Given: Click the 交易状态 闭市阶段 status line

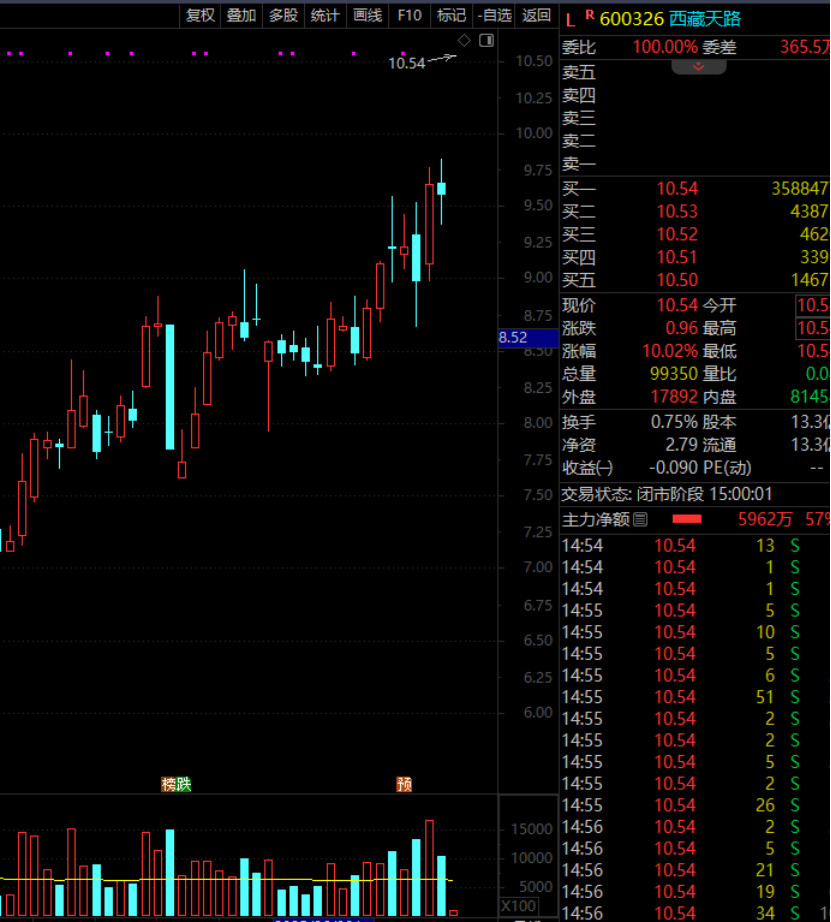Looking at the screenshot, I should point(666,494).
